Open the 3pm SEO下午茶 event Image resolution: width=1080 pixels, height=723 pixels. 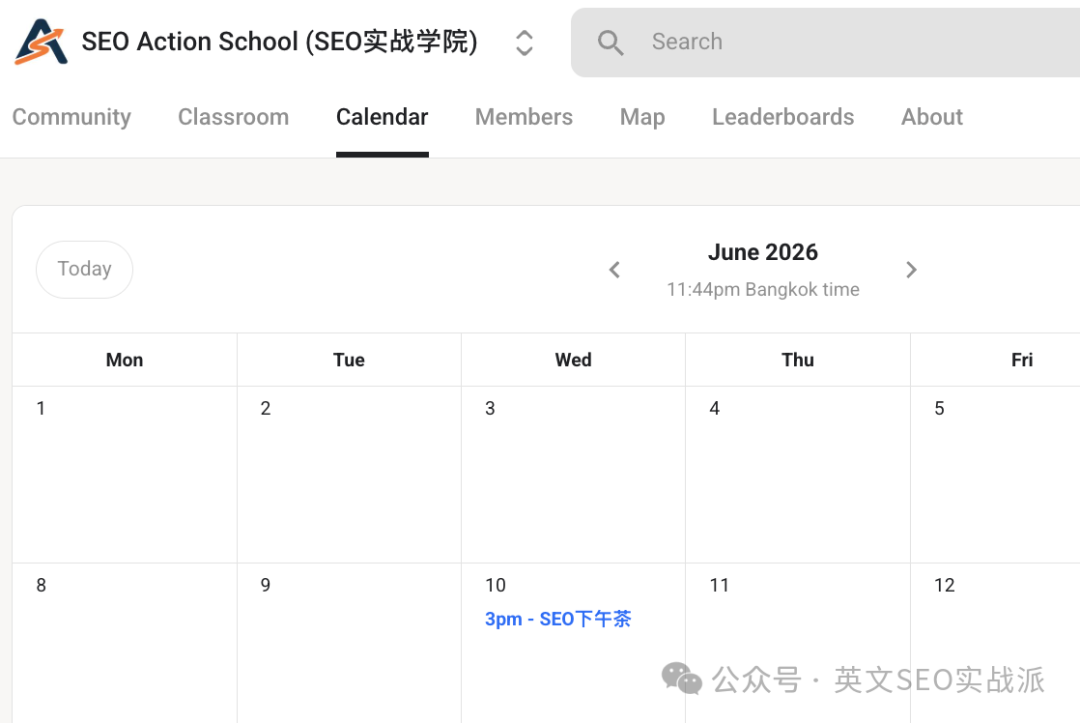coord(558,619)
